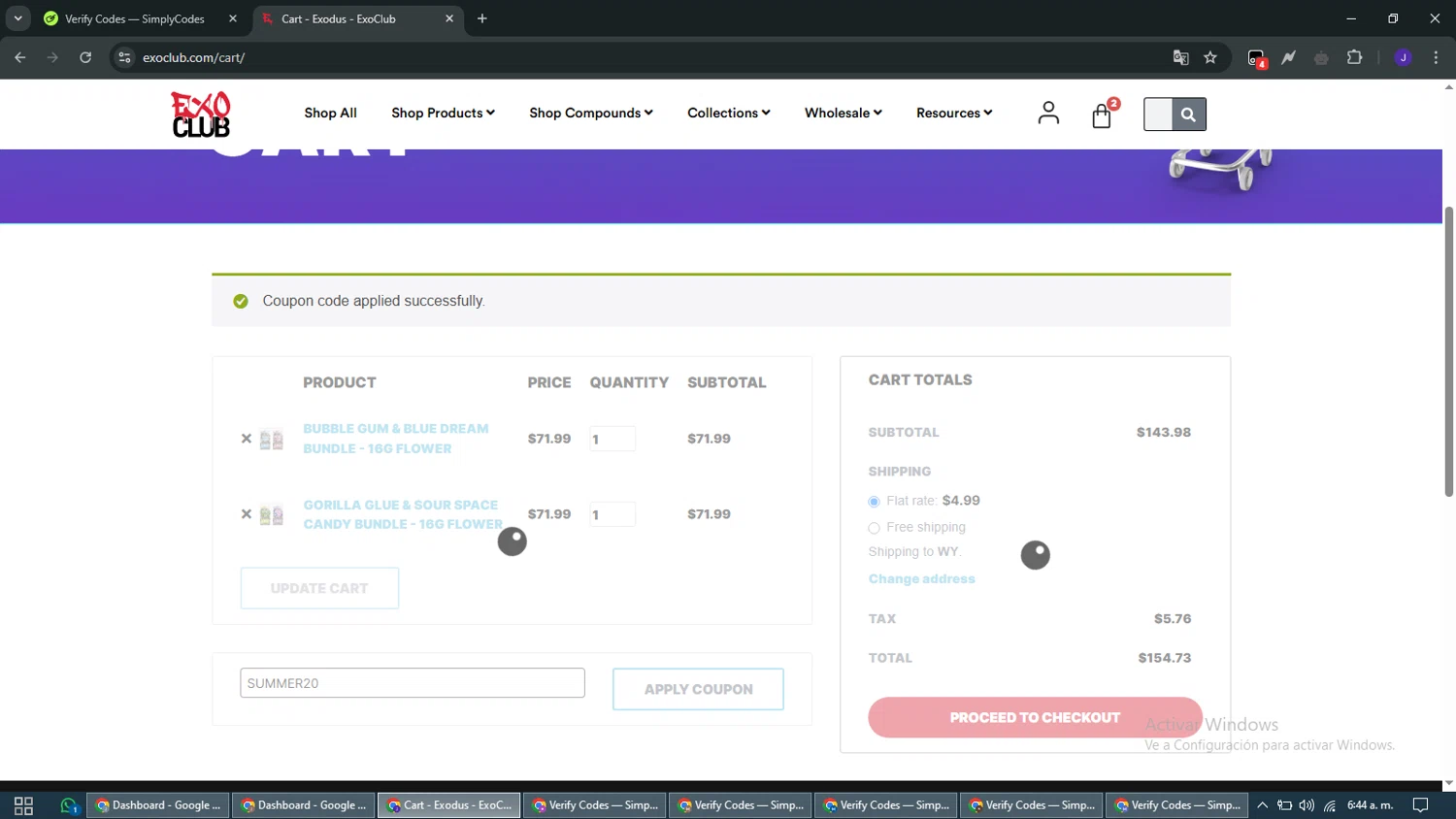Bookmark this page with star icon
This screenshot has width=1456, height=819.
click(1210, 57)
